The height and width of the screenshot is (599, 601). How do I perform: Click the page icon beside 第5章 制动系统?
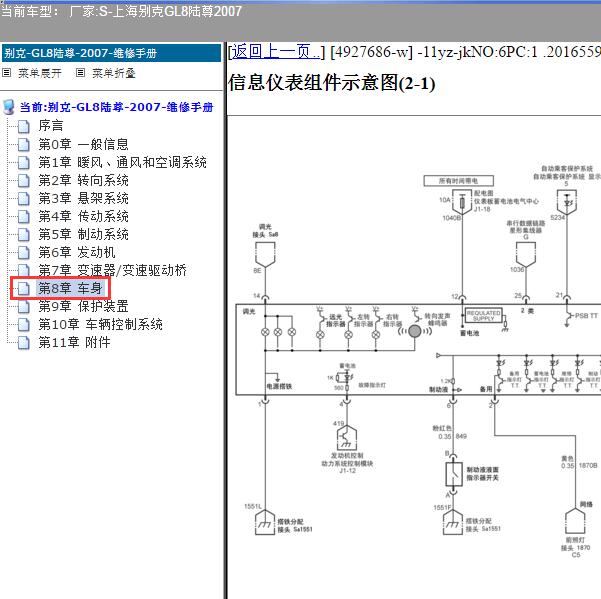(x=24, y=235)
